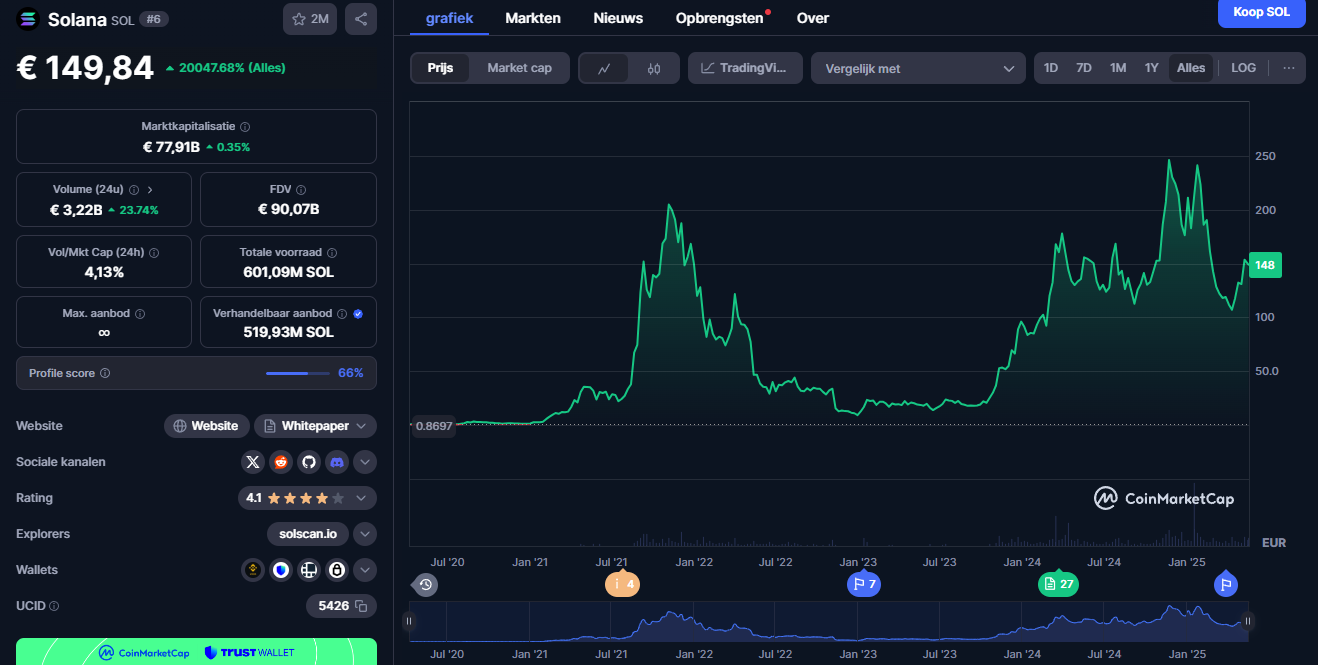This screenshot has width=1318, height=665.
Task: Switch chart to candlestick view
Action: click(654, 68)
